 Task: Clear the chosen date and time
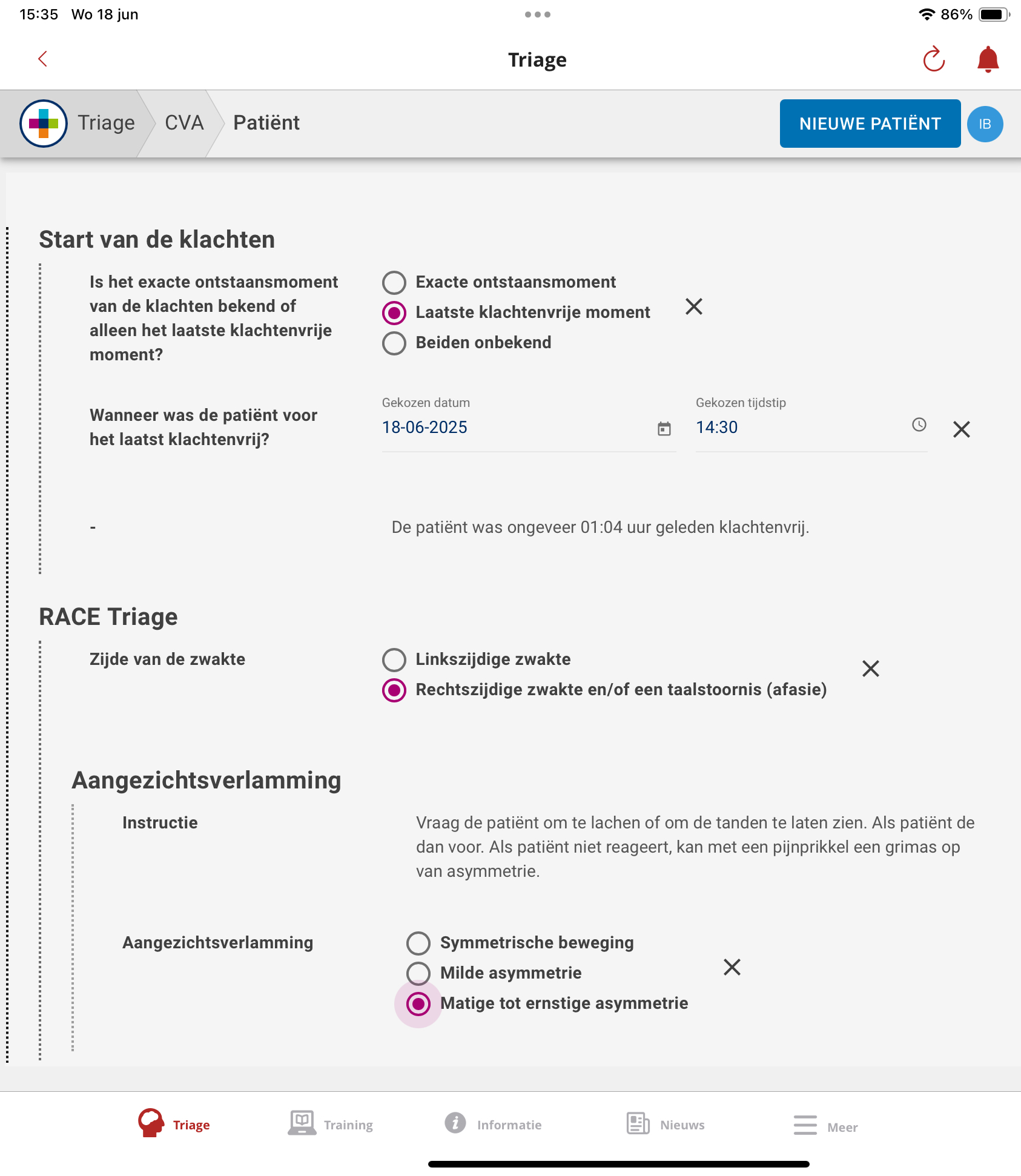(x=961, y=429)
